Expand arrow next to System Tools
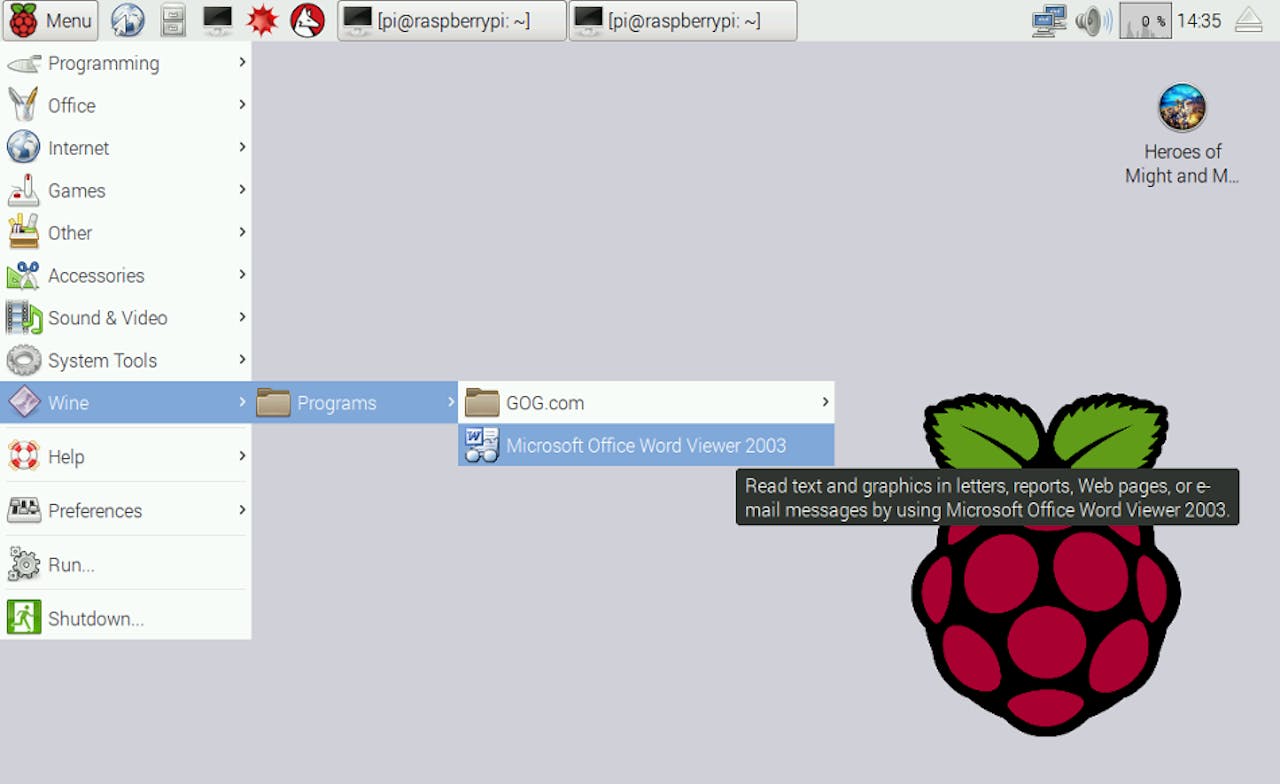Image resolution: width=1280 pixels, height=784 pixels. click(242, 359)
